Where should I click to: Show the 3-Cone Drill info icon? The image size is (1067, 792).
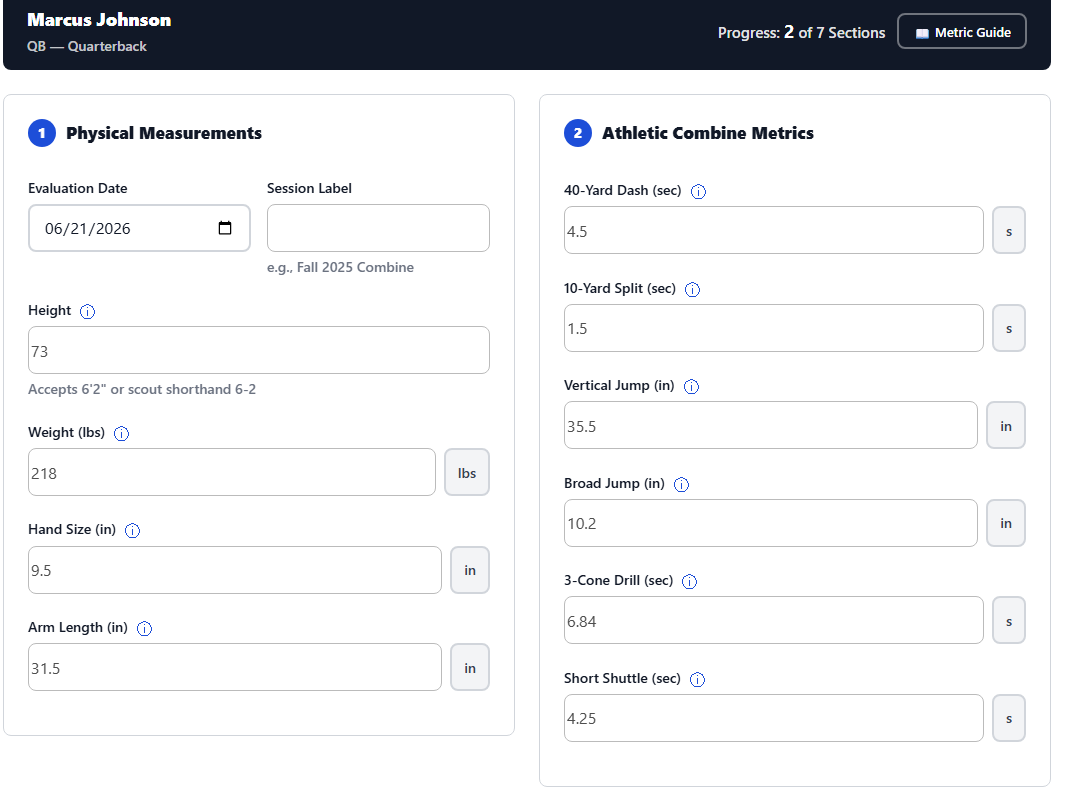[689, 582]
